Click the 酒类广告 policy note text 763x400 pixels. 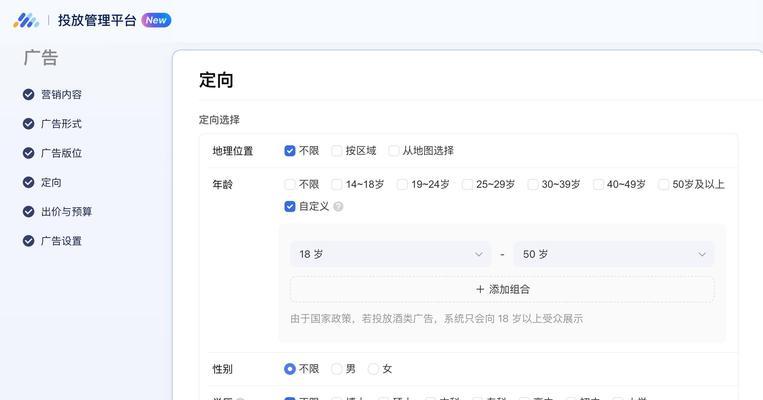436,319
